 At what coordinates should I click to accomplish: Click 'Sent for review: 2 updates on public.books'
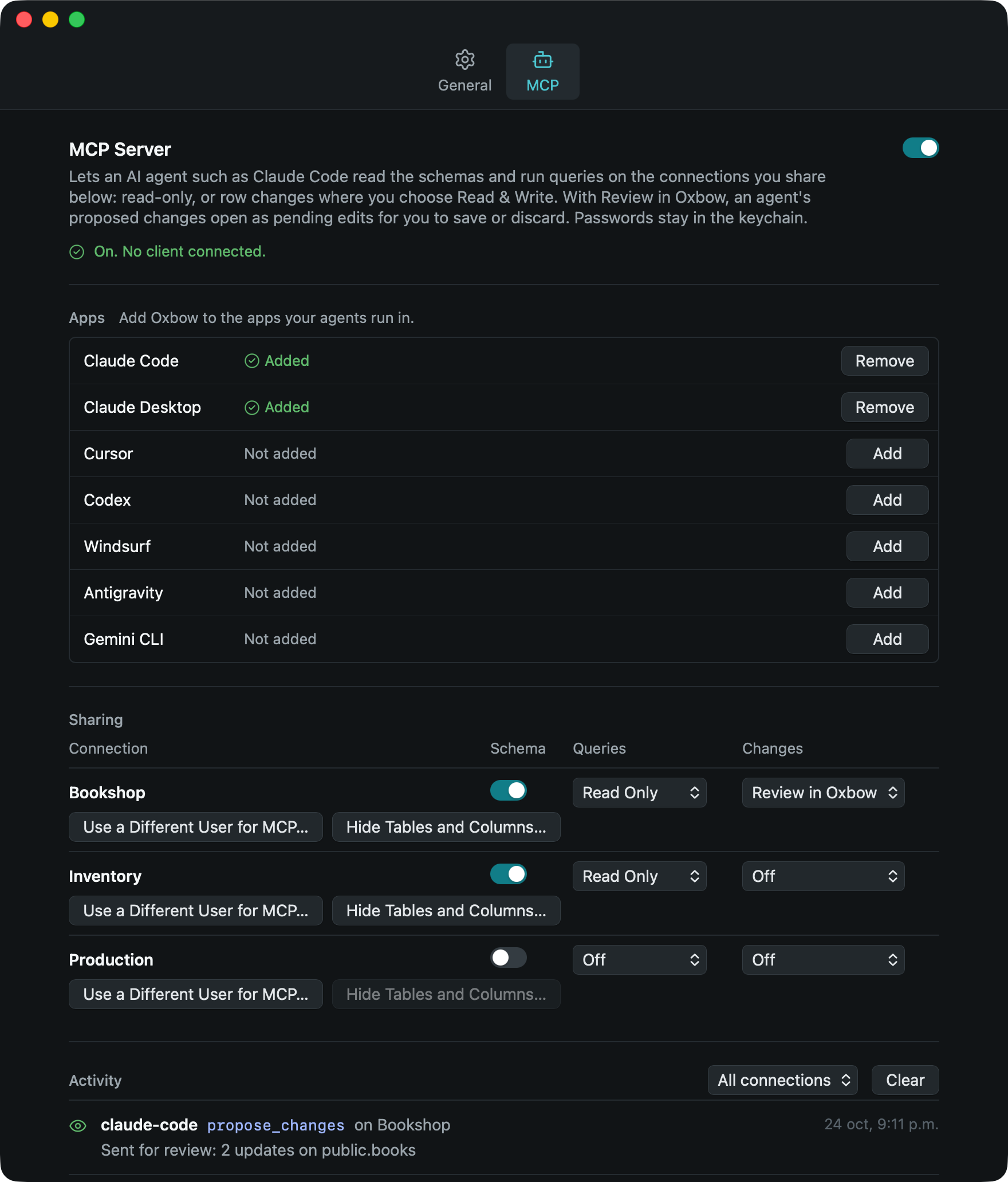coord(258,1150)
